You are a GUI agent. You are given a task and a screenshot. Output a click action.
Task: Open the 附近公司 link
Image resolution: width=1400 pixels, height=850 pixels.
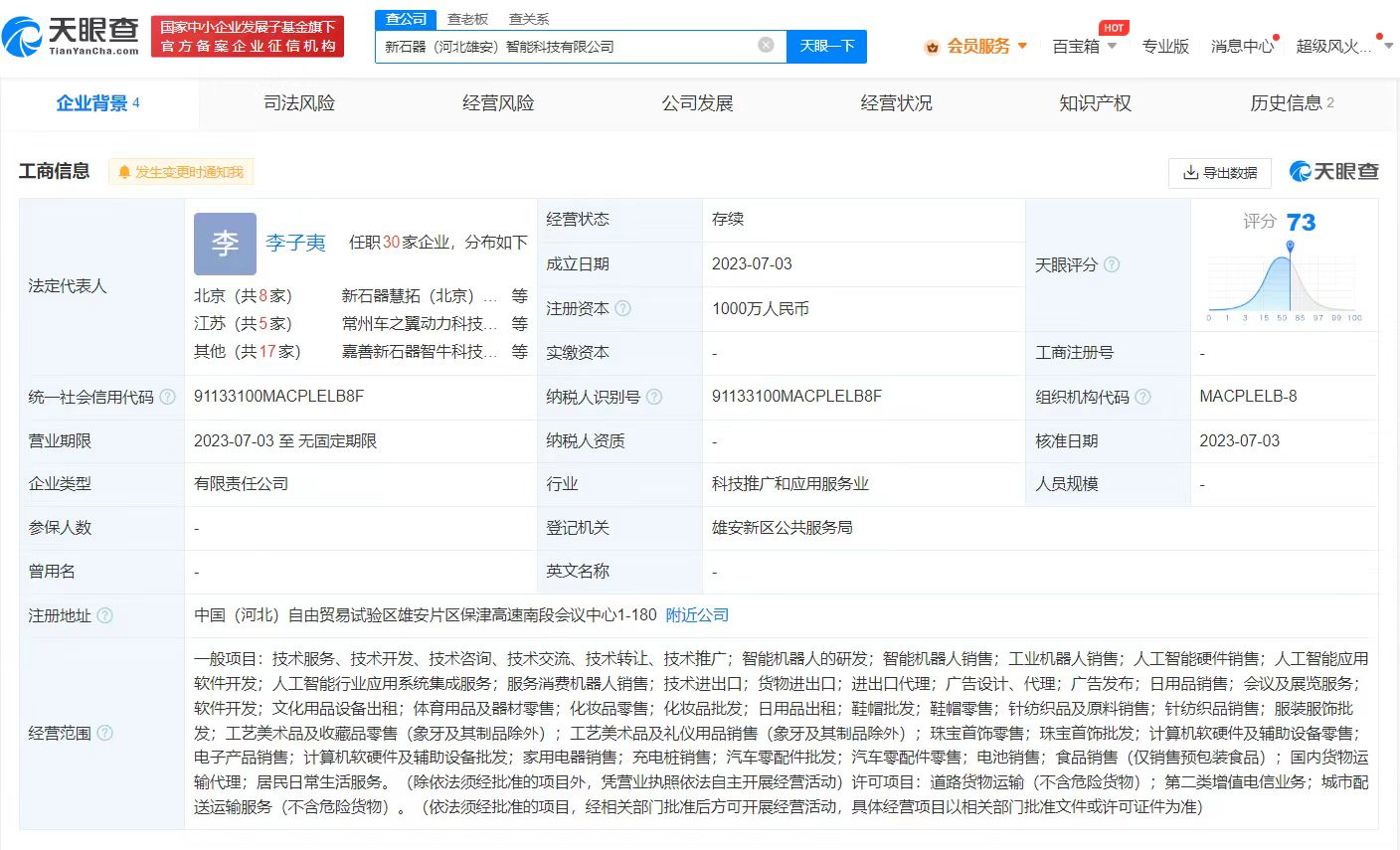point(697,615)
